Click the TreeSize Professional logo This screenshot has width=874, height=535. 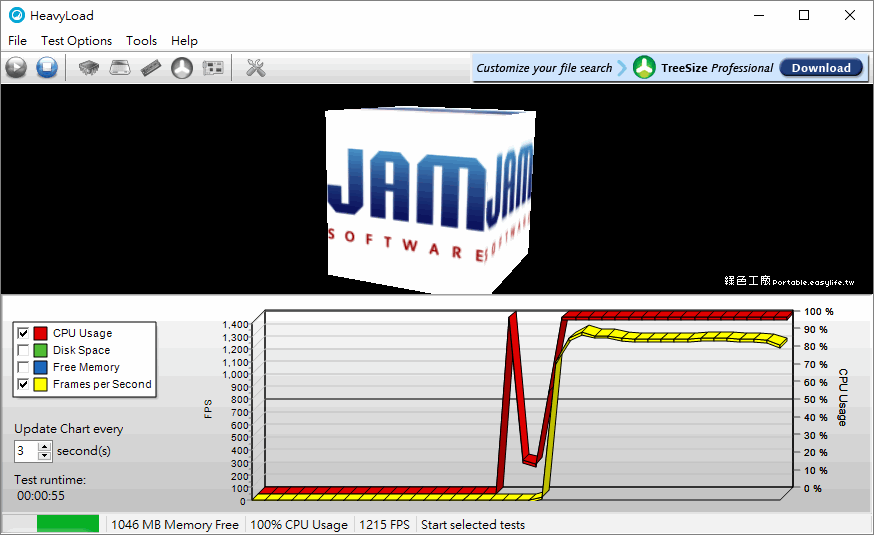[644, 67]
